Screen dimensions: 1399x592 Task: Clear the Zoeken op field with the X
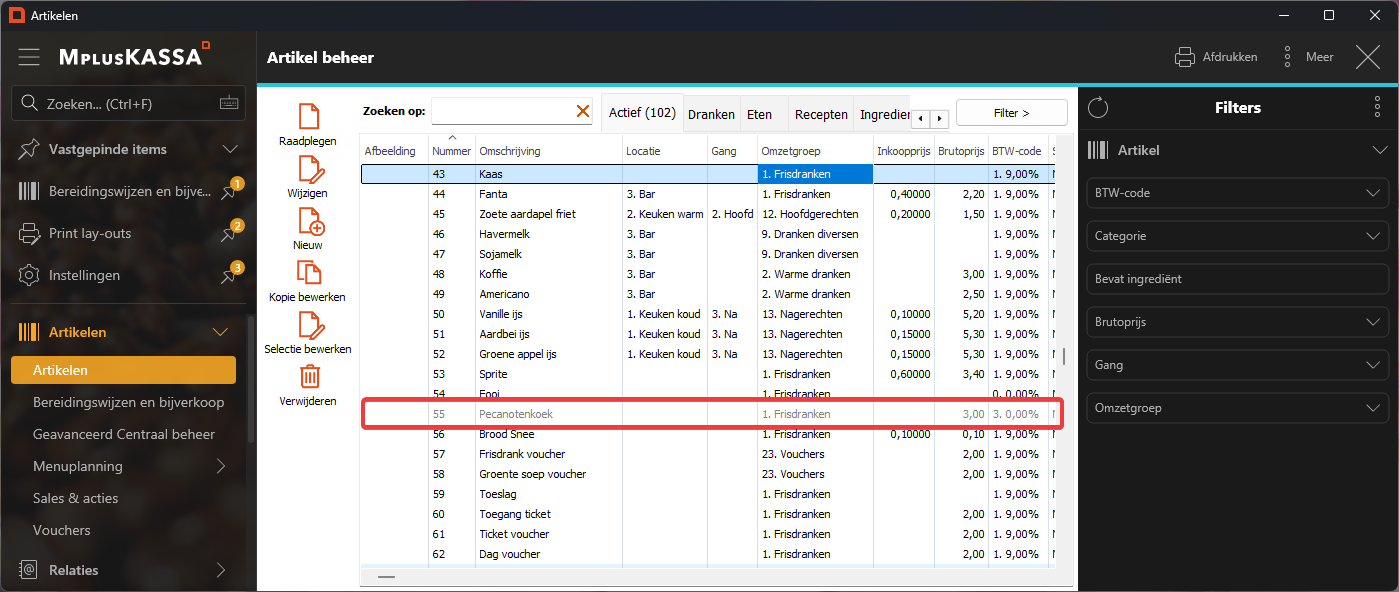583,111
